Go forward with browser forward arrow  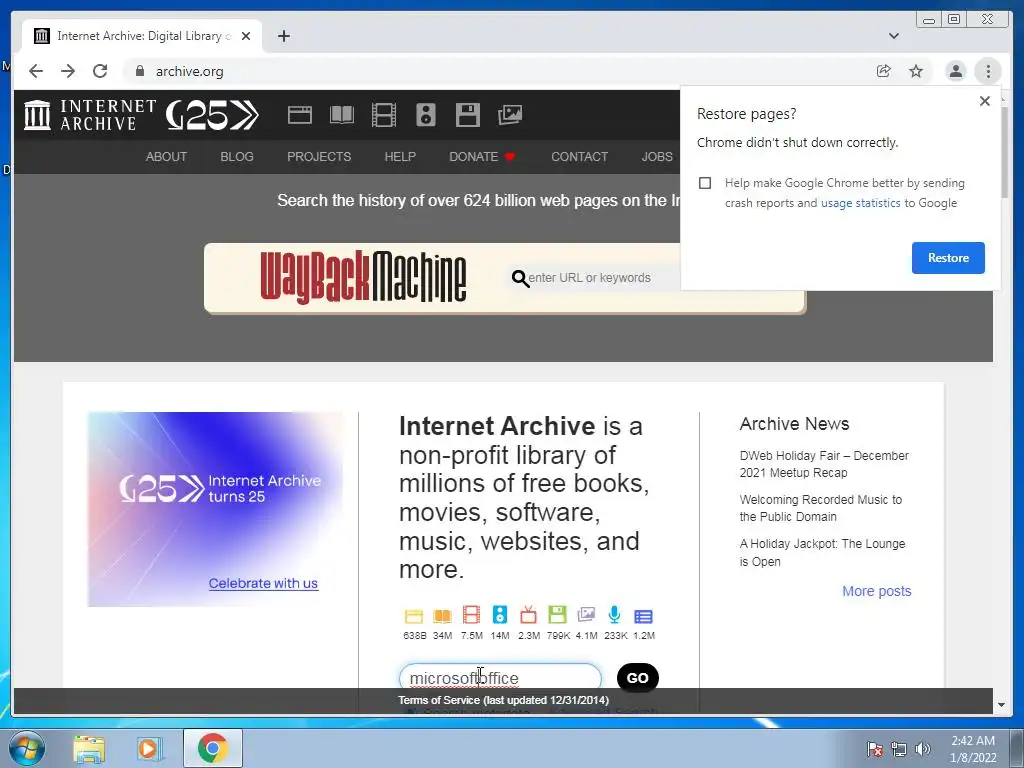tap(68, 71)
